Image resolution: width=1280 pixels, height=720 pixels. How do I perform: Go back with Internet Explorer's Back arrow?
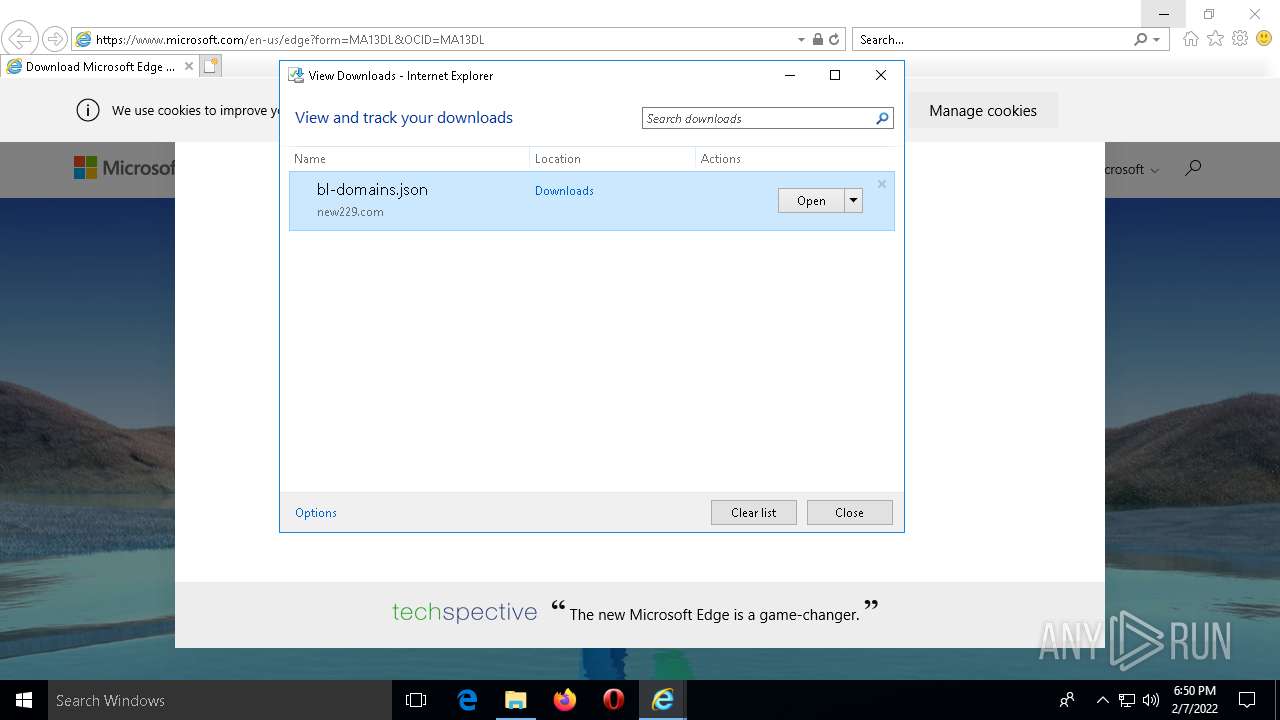pos(20,39)
